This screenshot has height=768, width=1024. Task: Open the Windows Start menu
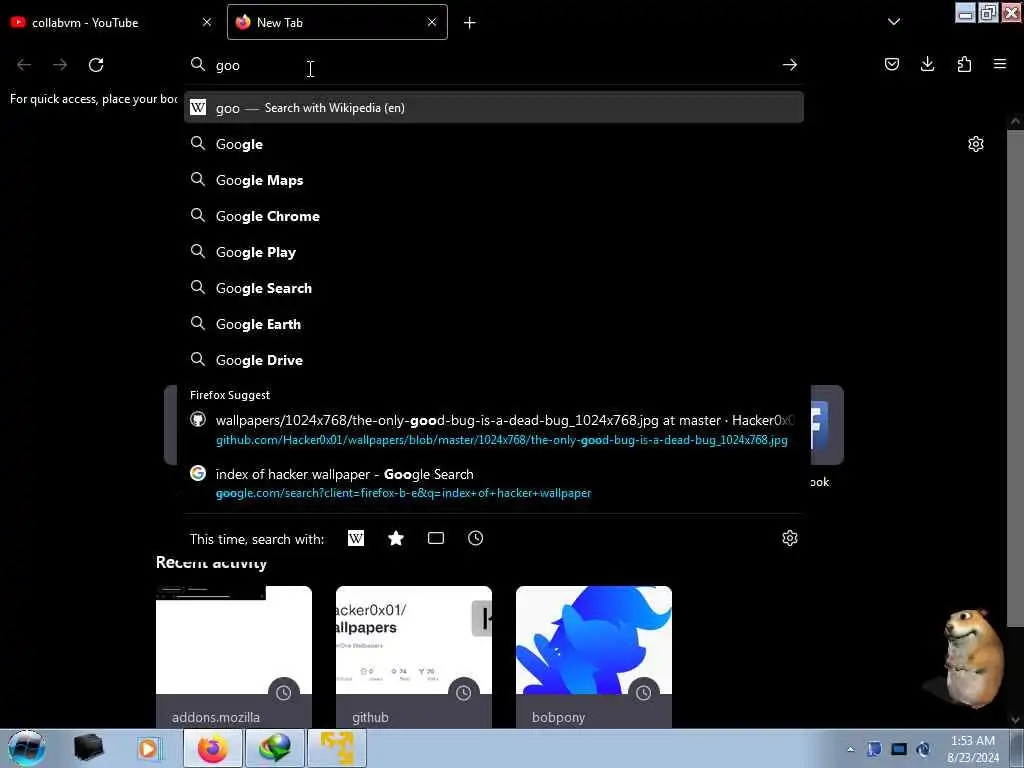(27, 748)
